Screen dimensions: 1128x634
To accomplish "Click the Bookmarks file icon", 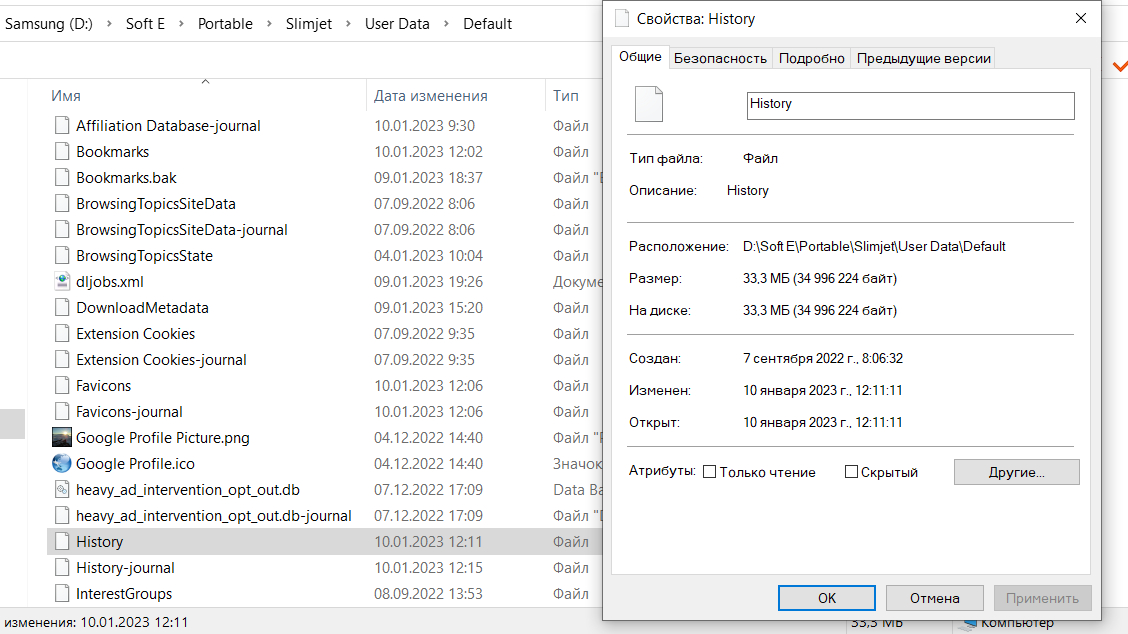I will (x=62, y=152).
